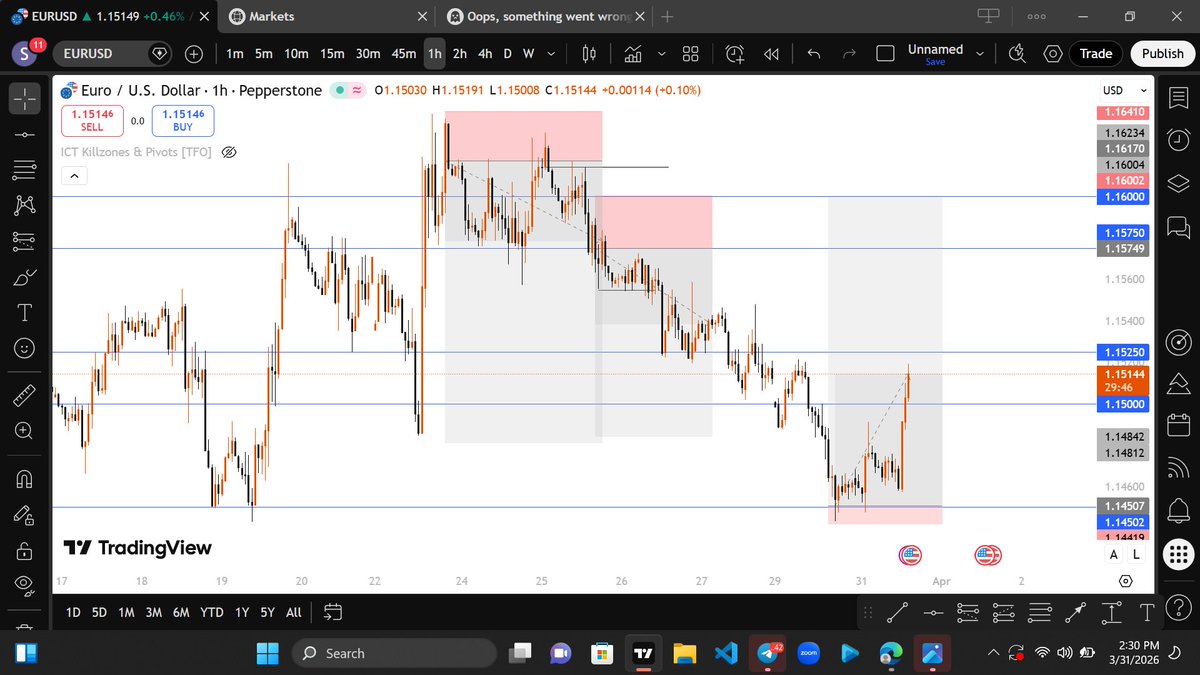Open the pattern drawing tools
This screenshot has width=1200, height=675.
tap(25, 205)
